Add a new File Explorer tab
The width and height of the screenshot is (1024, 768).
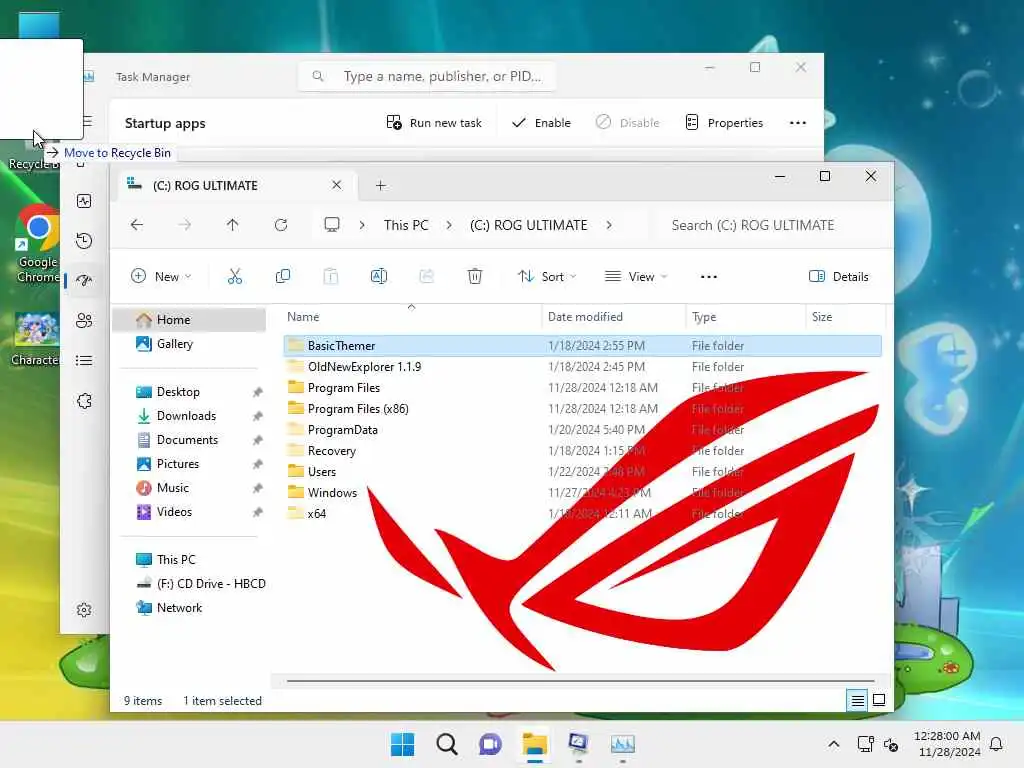[x=381, y=185]
